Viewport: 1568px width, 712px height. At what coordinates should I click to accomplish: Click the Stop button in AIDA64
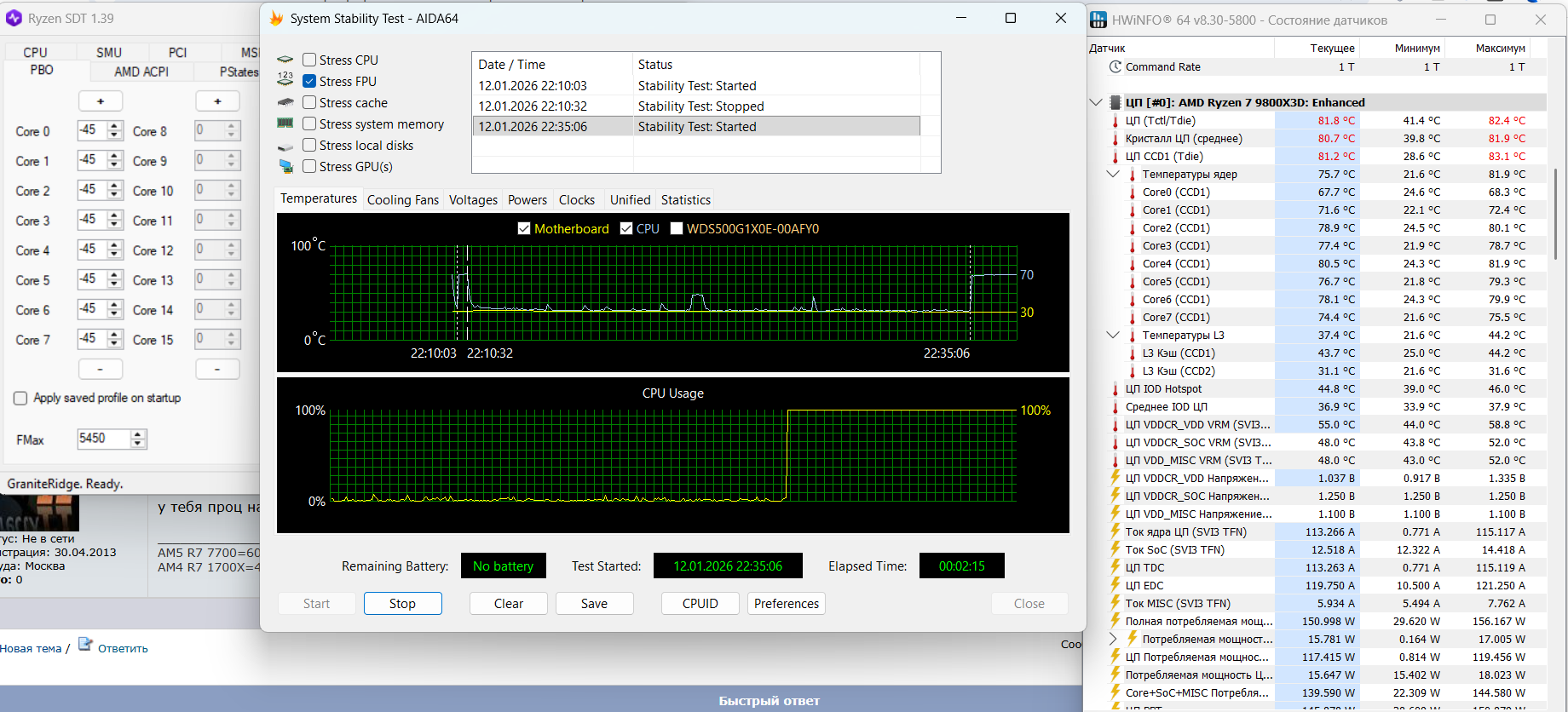[x=402, y=603]
